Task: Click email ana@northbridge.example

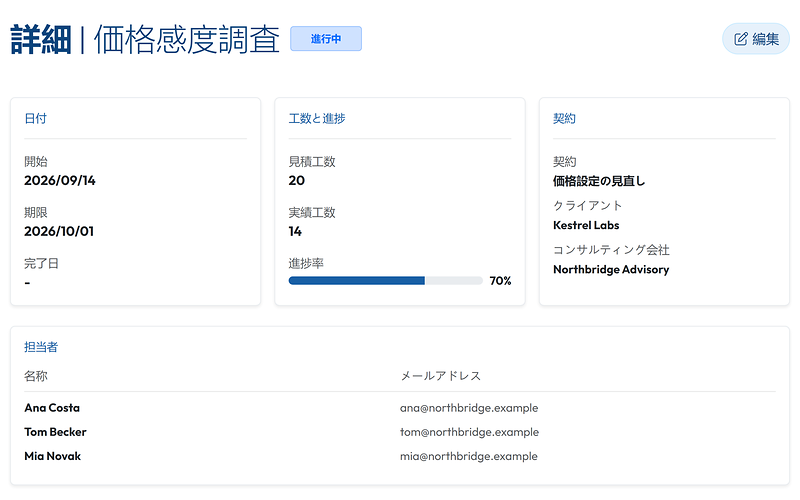Action: (469, 408)
